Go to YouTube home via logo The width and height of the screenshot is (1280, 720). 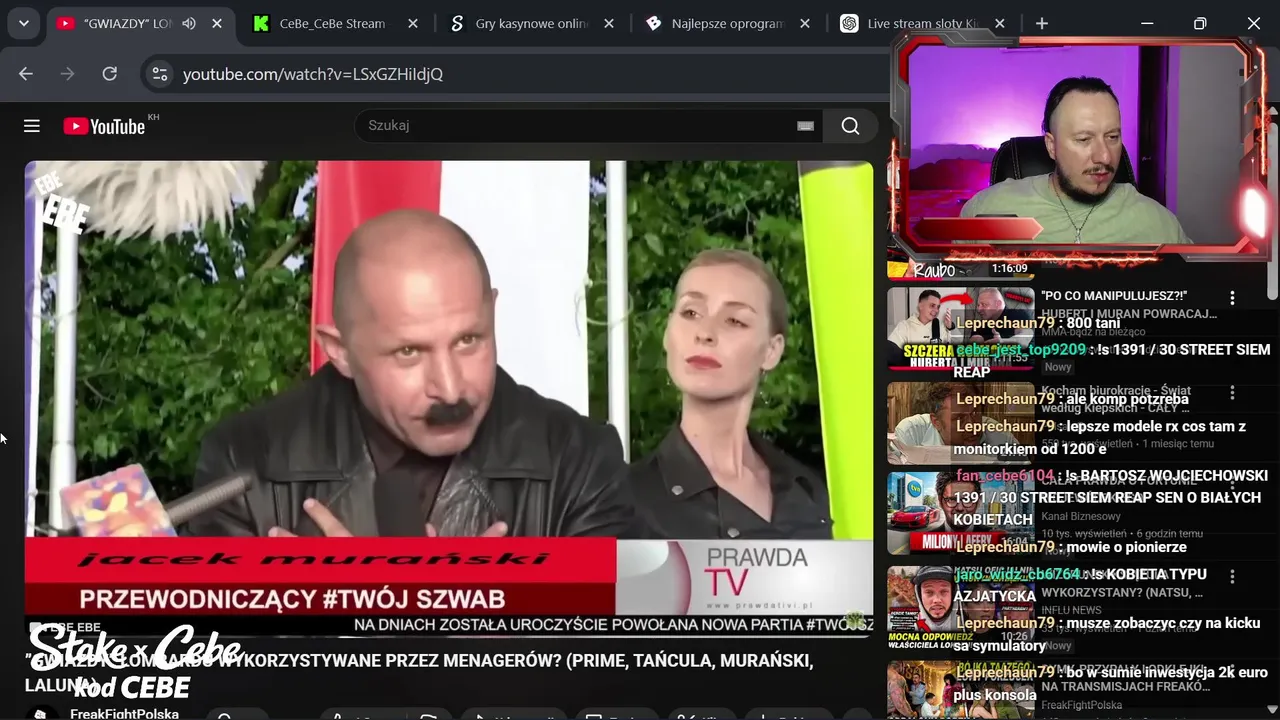(105, 126)
